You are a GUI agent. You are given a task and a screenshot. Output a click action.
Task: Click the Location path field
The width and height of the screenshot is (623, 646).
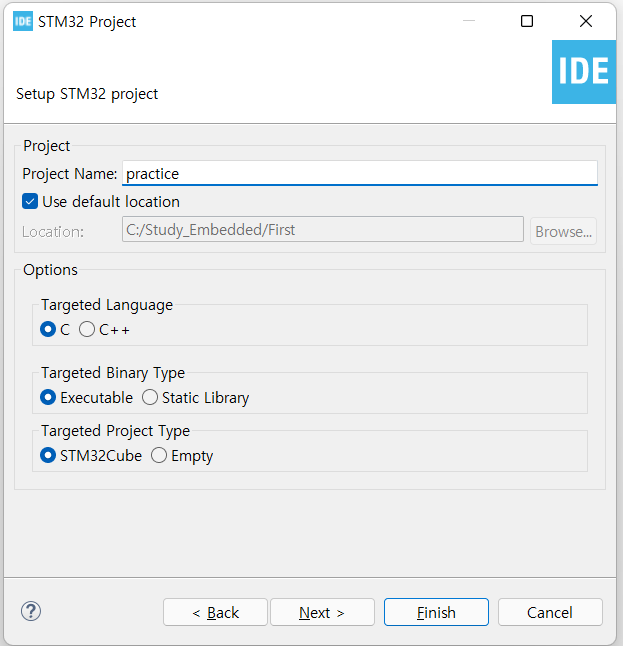(x=323, y=229)
